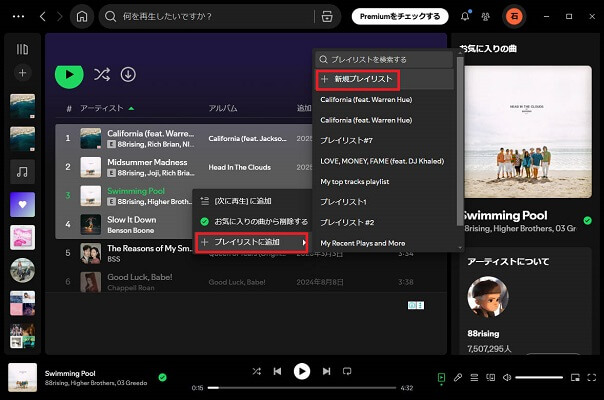Open the now-playing cover in the bottom bar
This screenshot has height=400, width=604.
[x=22, y=377]
